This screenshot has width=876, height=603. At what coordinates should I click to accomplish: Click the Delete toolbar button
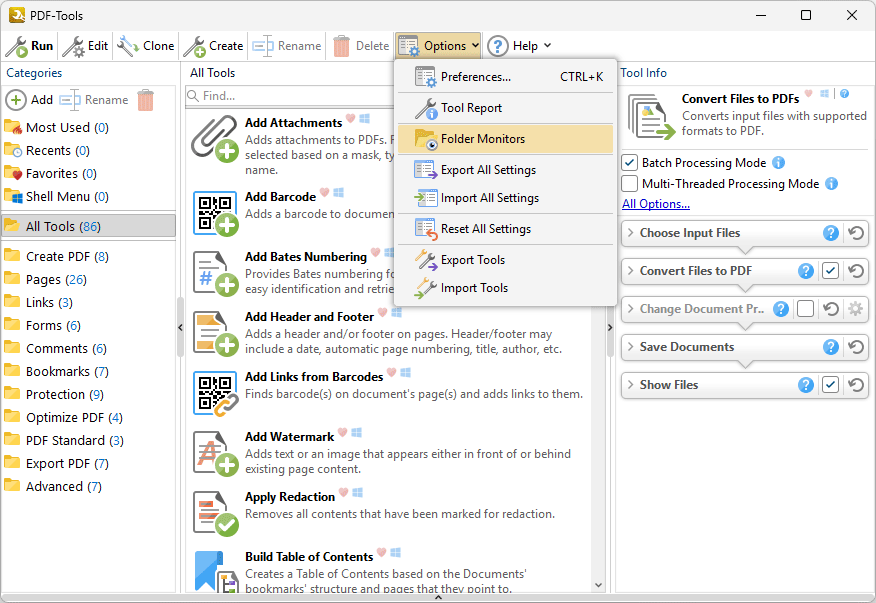(361, 46)
